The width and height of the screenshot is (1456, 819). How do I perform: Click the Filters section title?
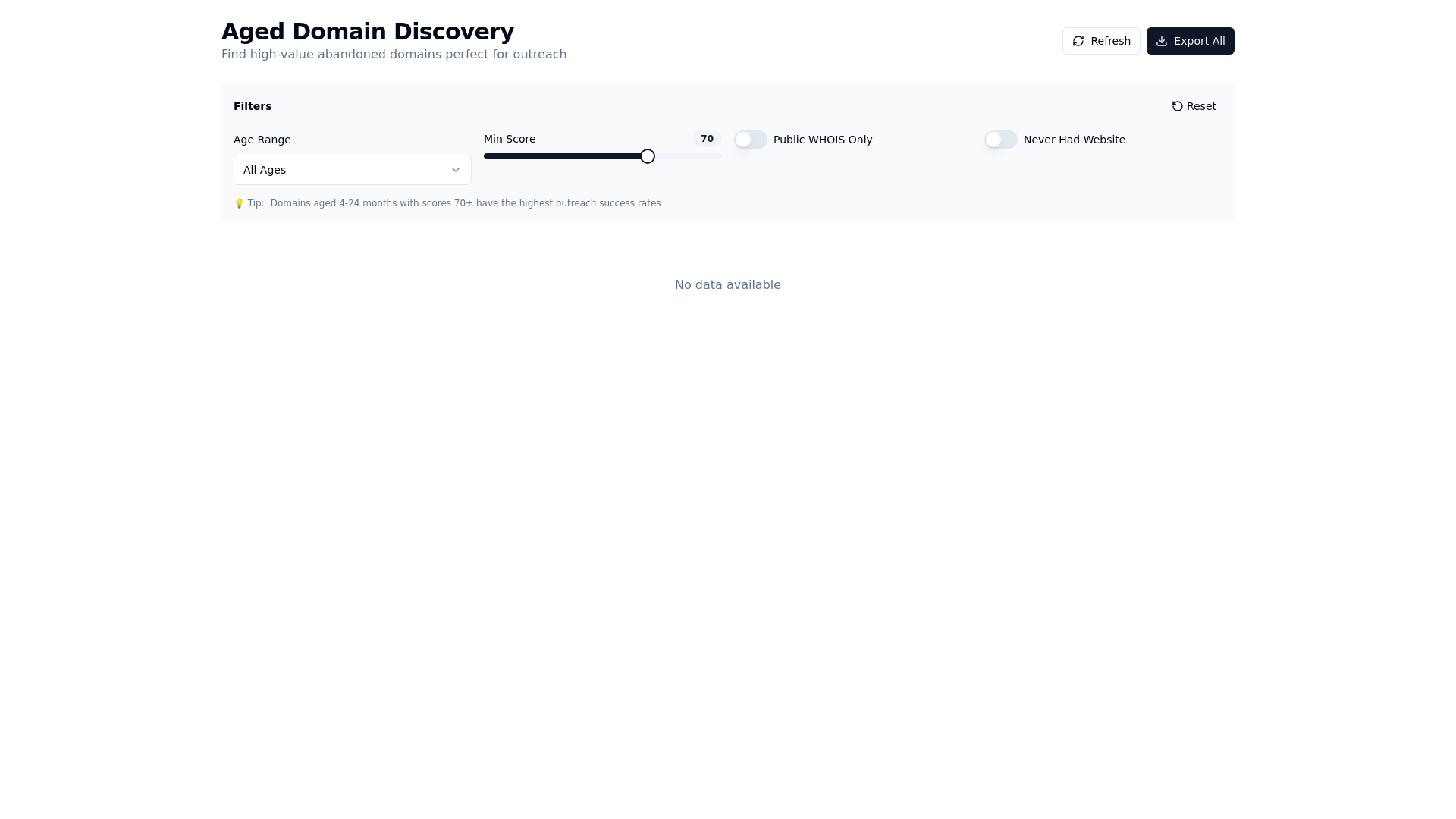tap(253, 106)
